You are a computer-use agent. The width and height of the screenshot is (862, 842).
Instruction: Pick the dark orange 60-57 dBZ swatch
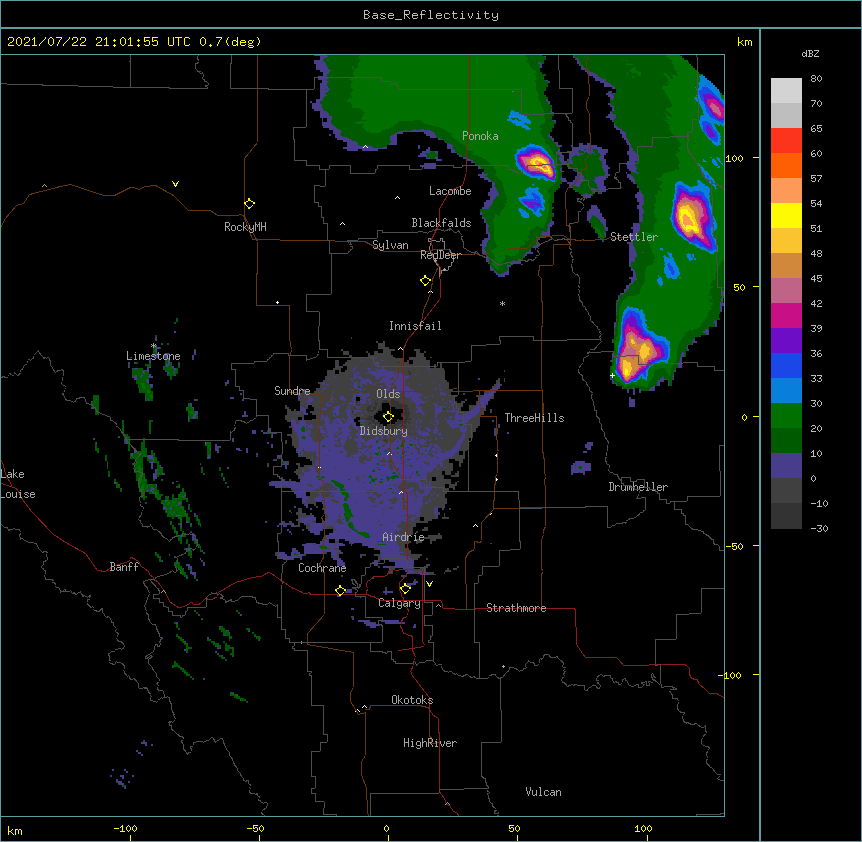[786, 165]
